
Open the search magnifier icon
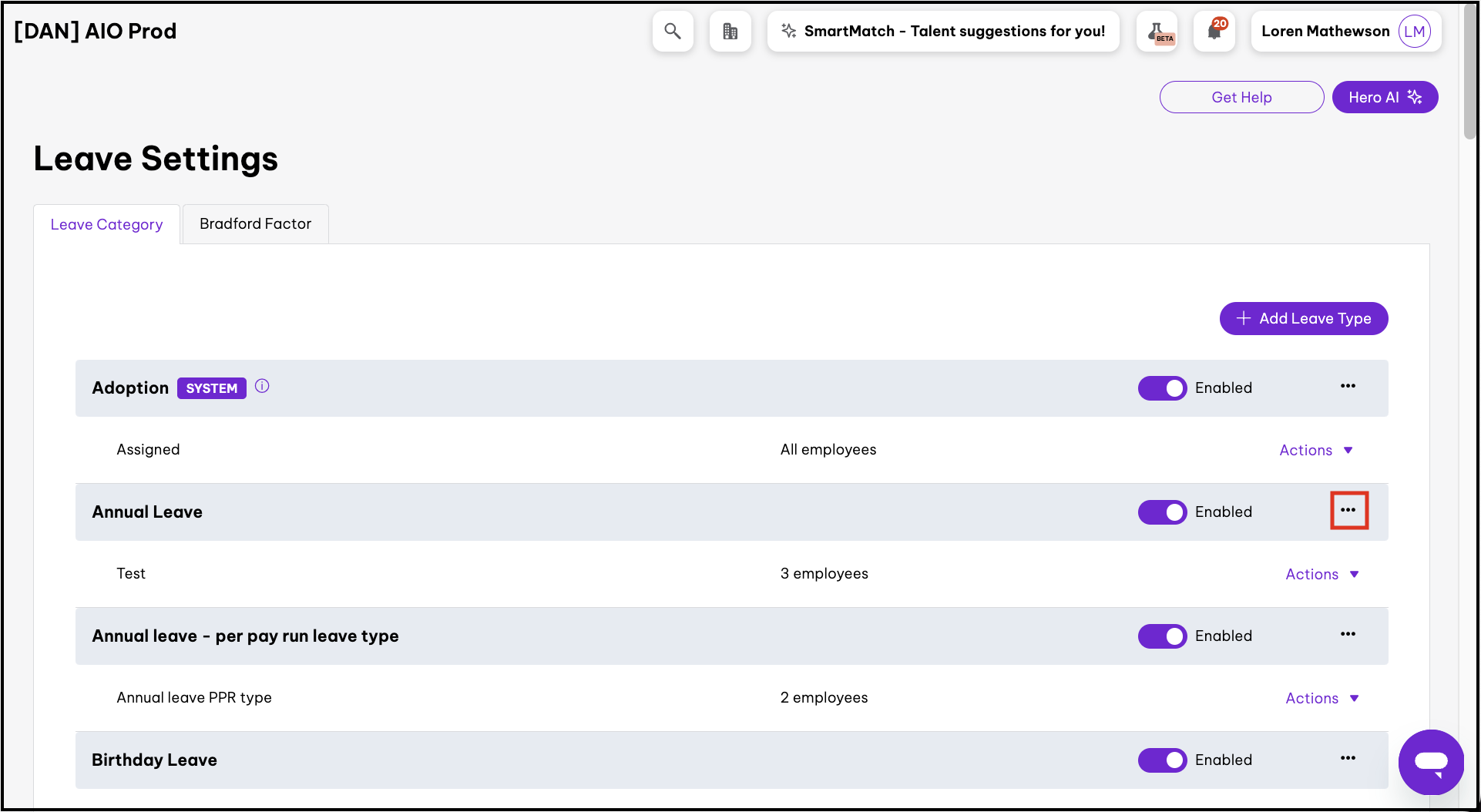[x=673, y=32]
